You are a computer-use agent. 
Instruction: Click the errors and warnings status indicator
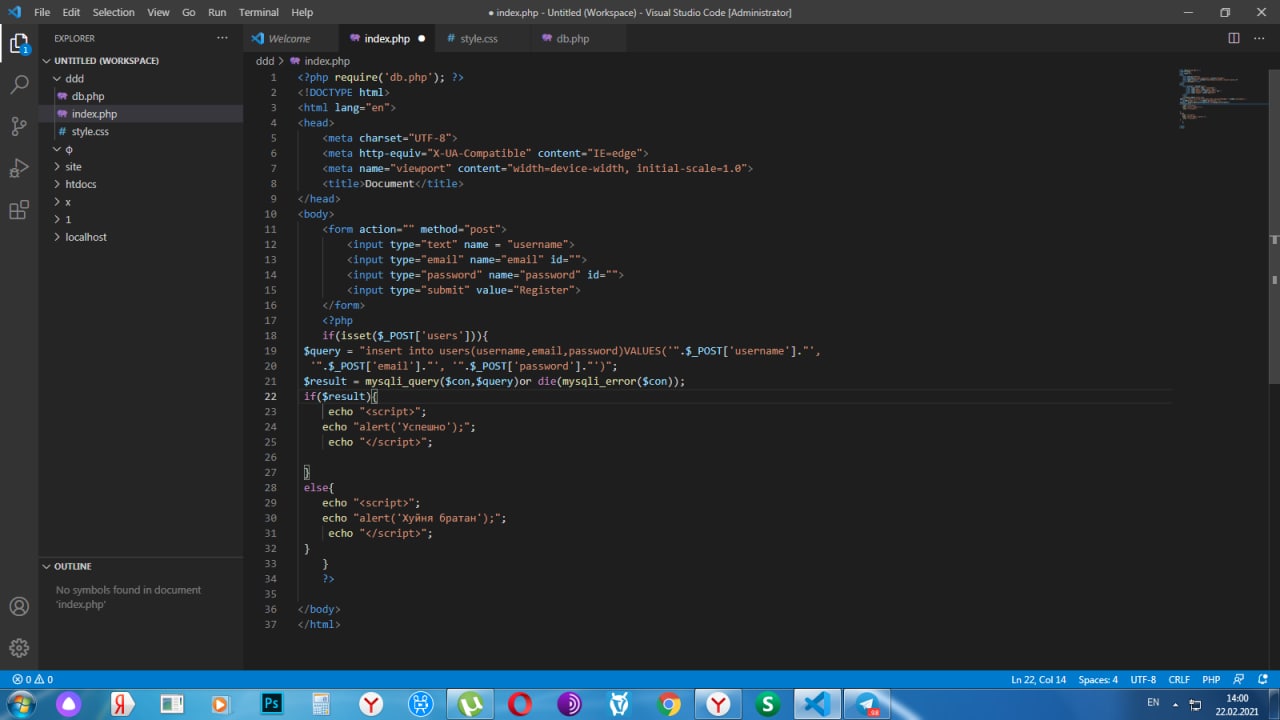[32, 679]
